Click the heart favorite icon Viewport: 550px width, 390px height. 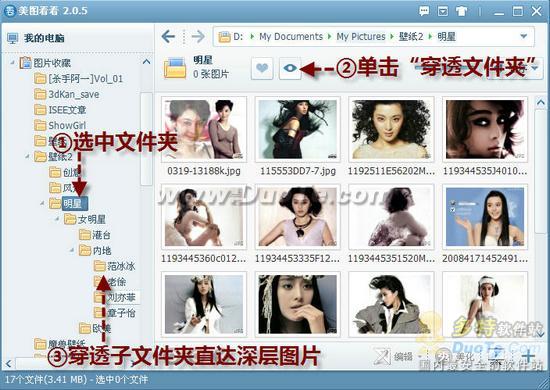(262, 68)
